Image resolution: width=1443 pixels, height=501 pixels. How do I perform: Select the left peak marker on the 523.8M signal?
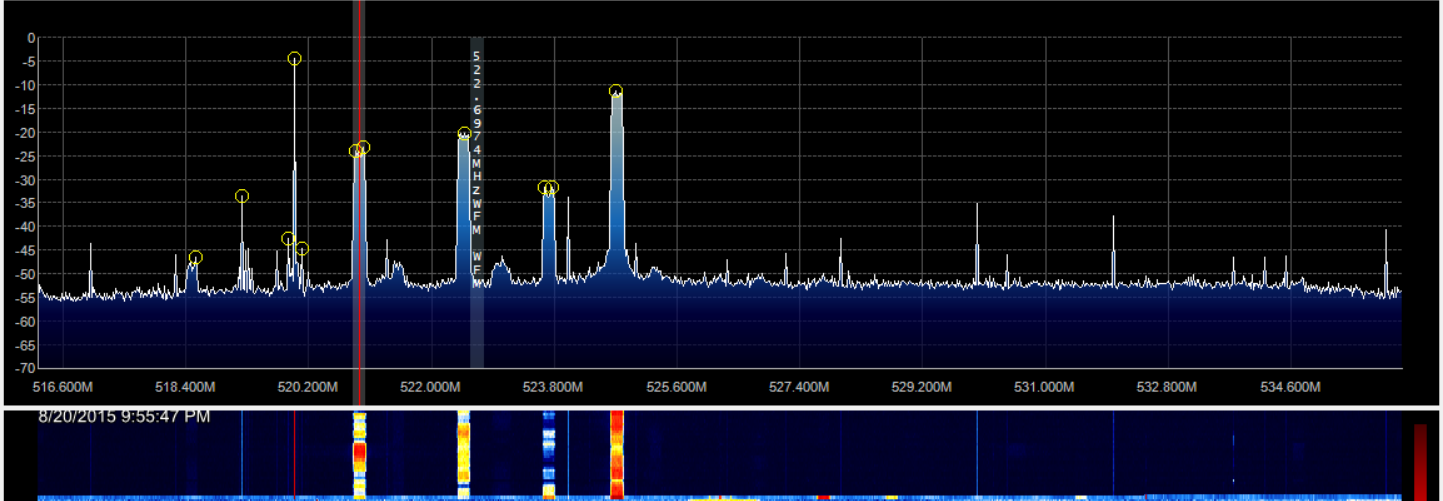click(544, 187)
